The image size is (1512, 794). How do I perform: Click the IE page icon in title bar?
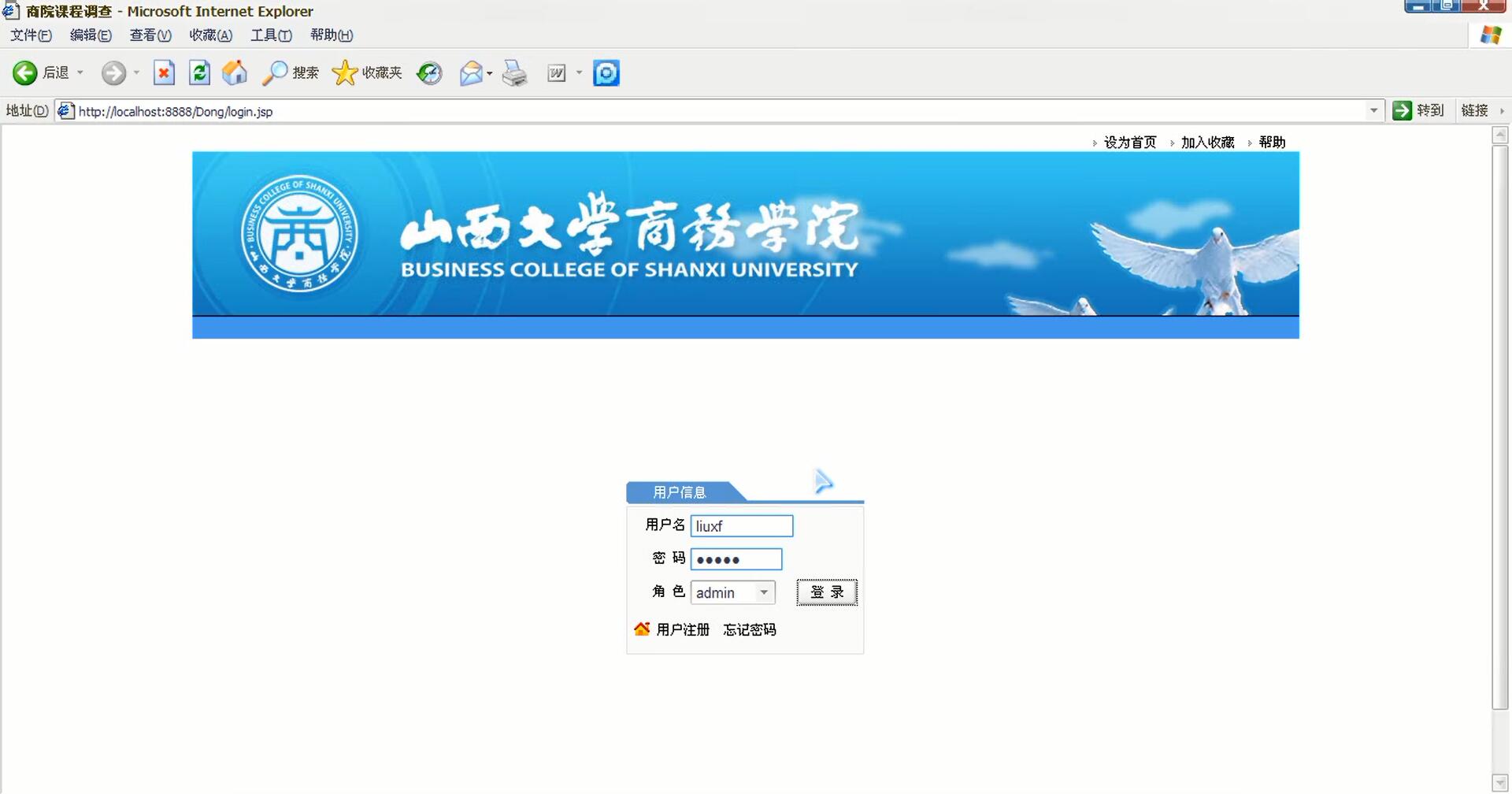pyautogui.click(x=11, y=11)
